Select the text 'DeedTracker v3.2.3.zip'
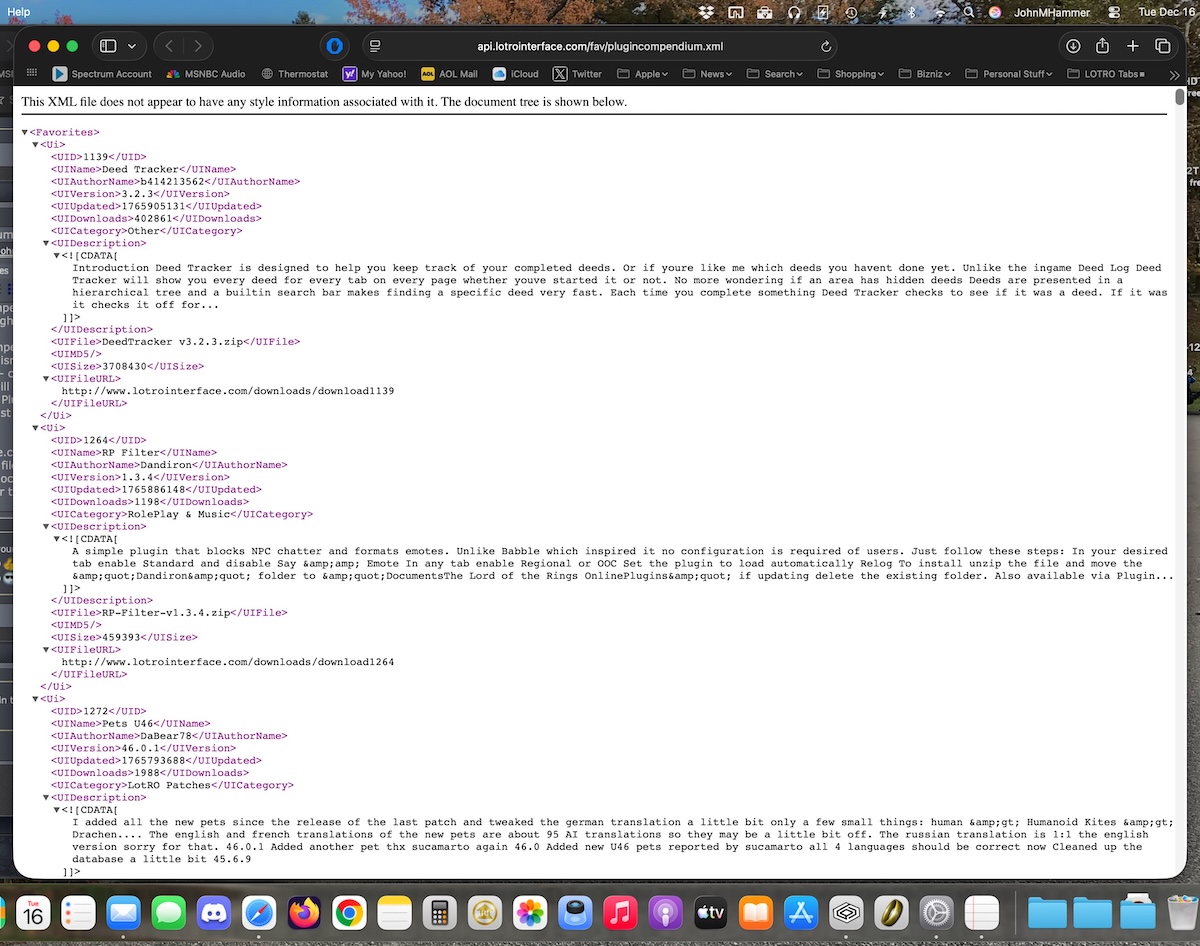Image resolution: width=1200 pixels, height=946 pixels. click(x=173, y=342)
